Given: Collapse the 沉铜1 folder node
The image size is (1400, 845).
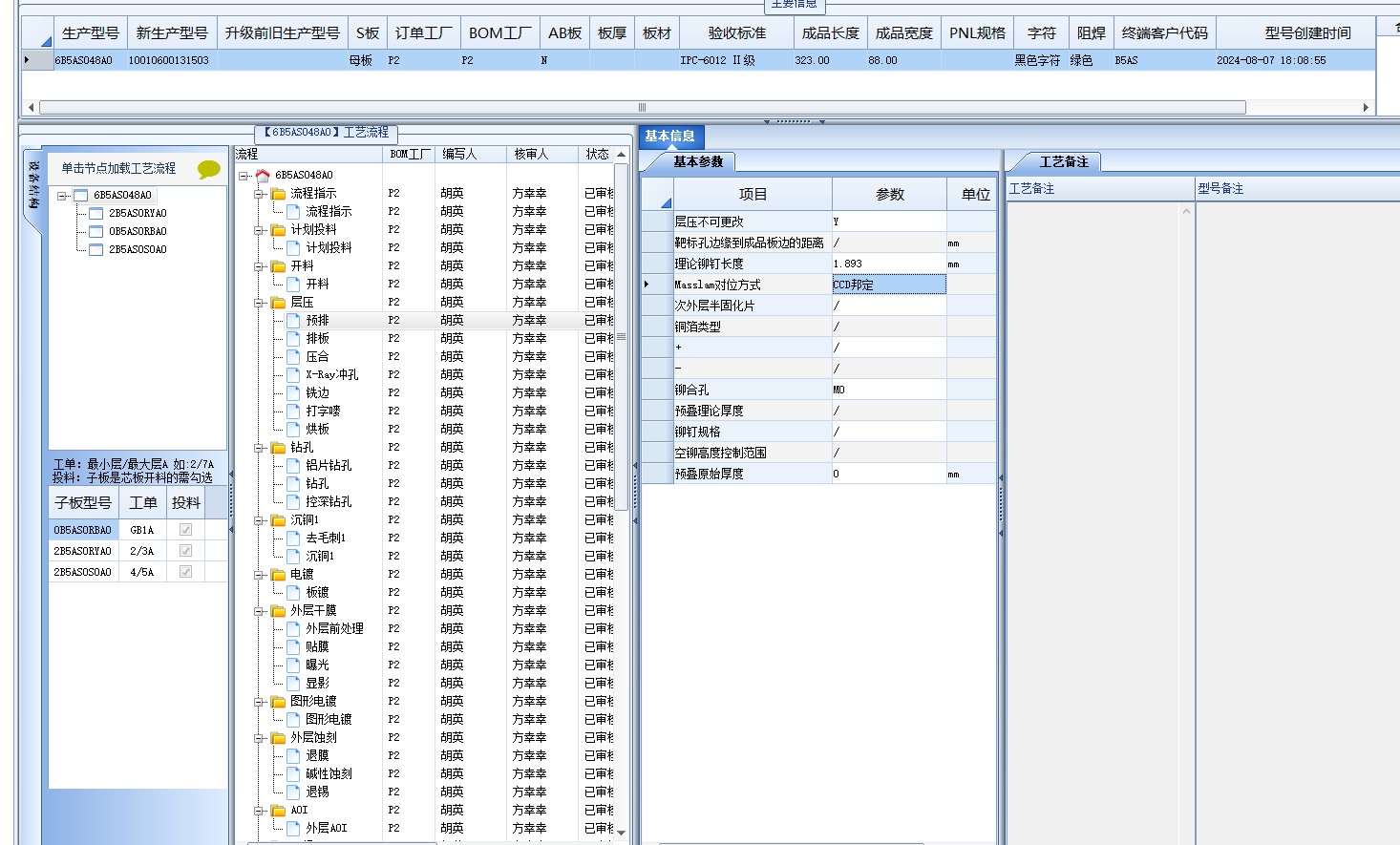Looking at the screenshot, I should (258, 520).
